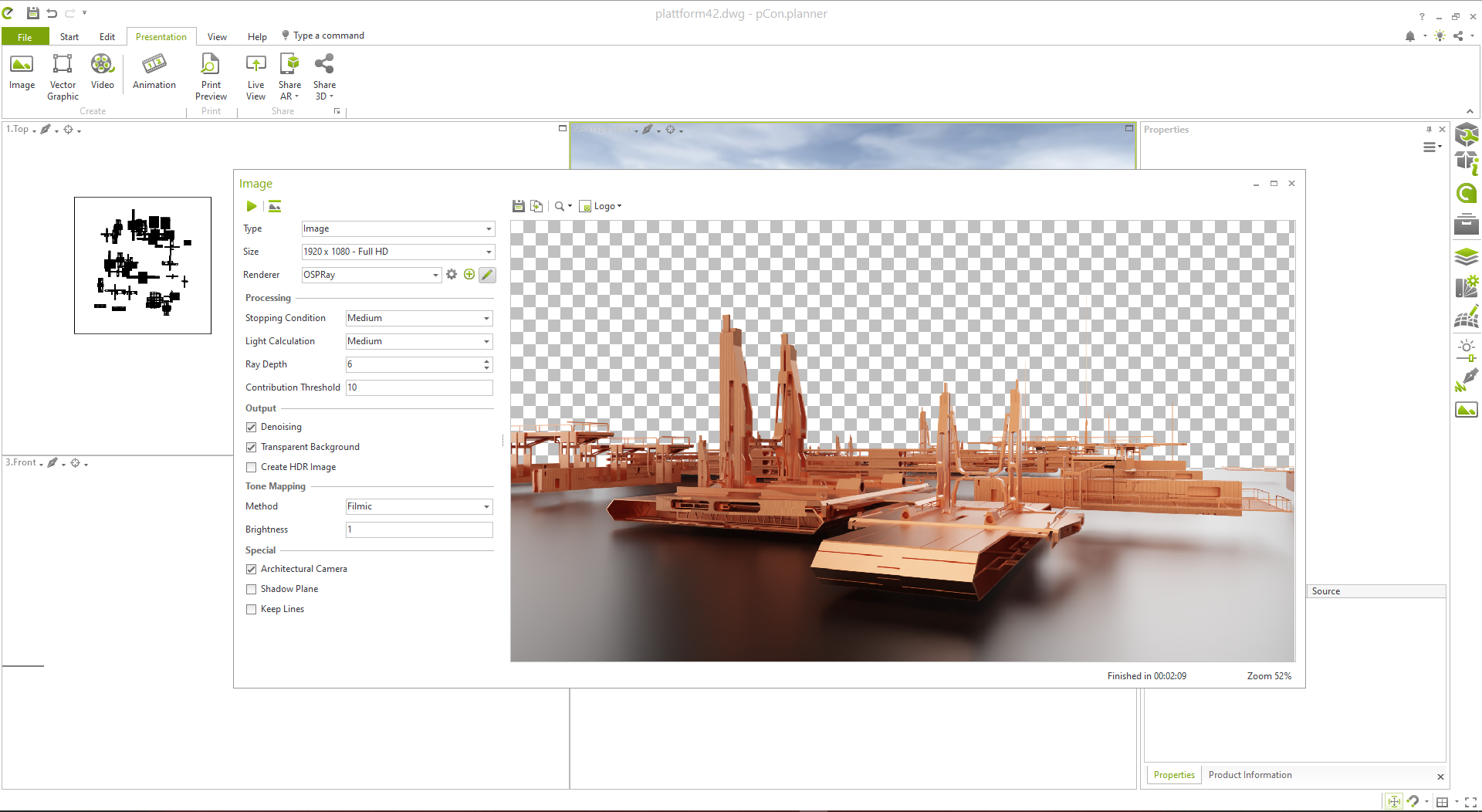The width and height of the screenshot is (1482, 812).
Task: Click the export image icon next to save
Action: (x=536, y=206)
